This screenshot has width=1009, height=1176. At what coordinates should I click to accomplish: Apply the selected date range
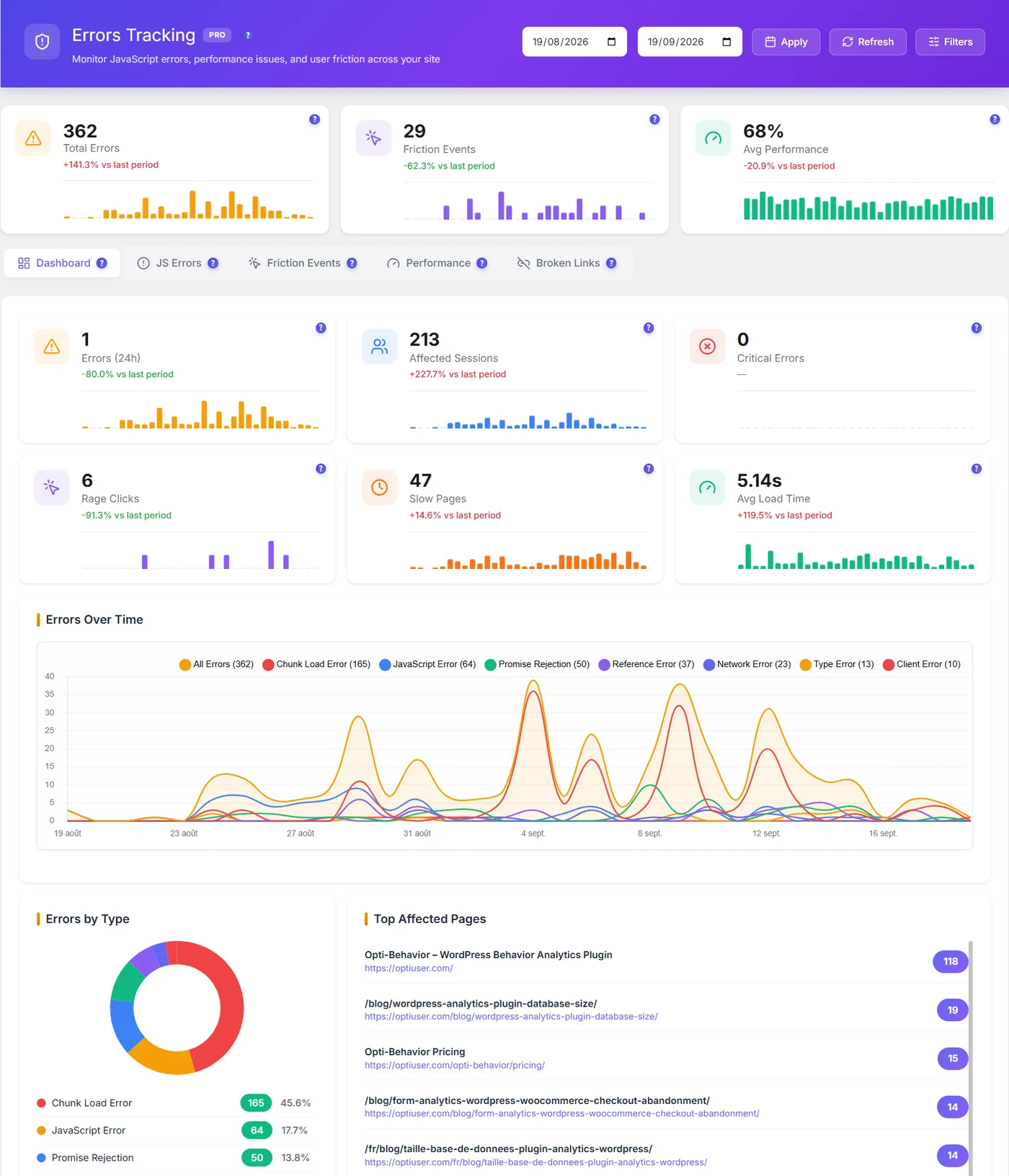tap(786, 42)
